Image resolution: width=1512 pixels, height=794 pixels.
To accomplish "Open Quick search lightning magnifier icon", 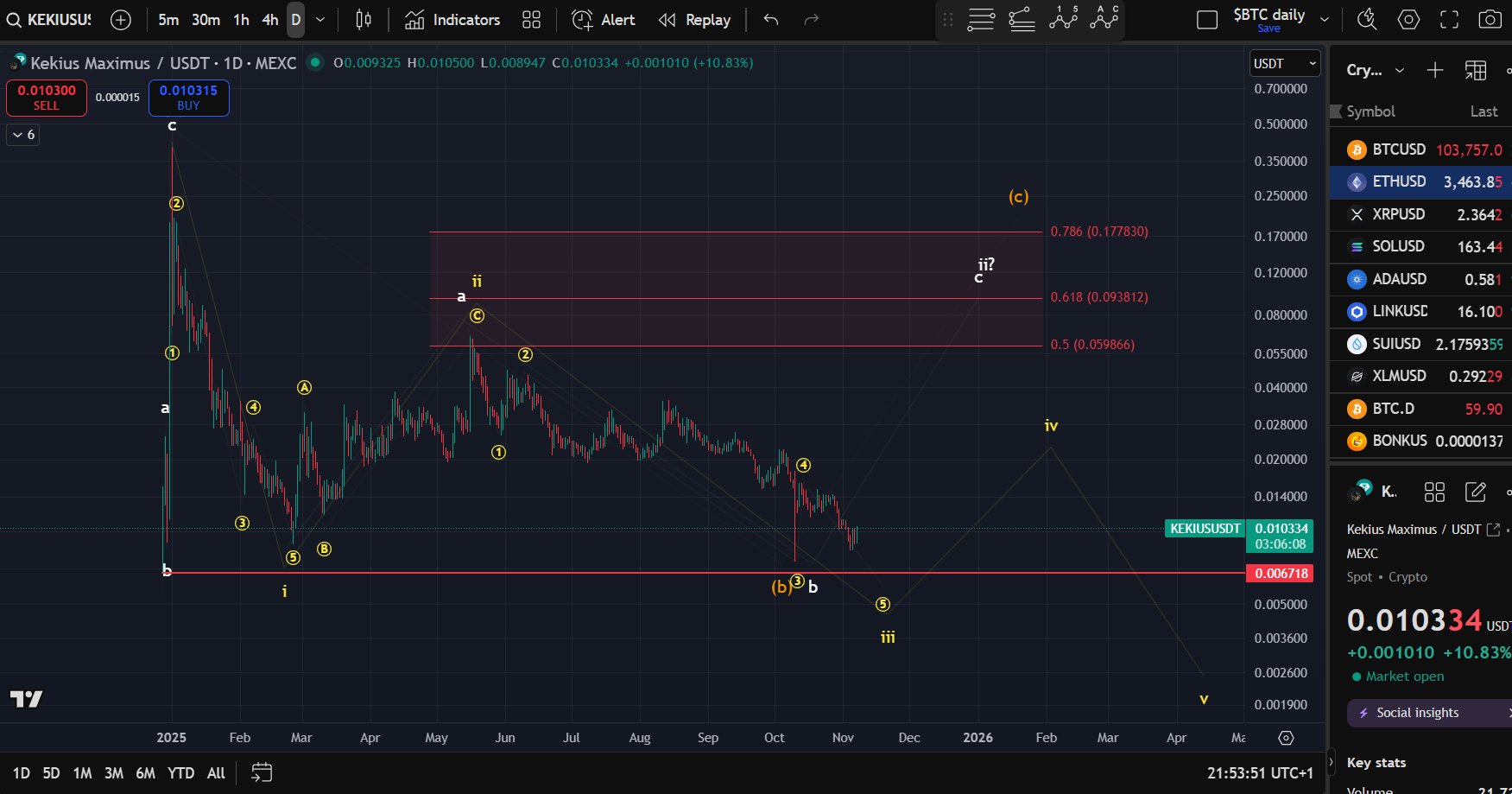I will pos(1367,20).
